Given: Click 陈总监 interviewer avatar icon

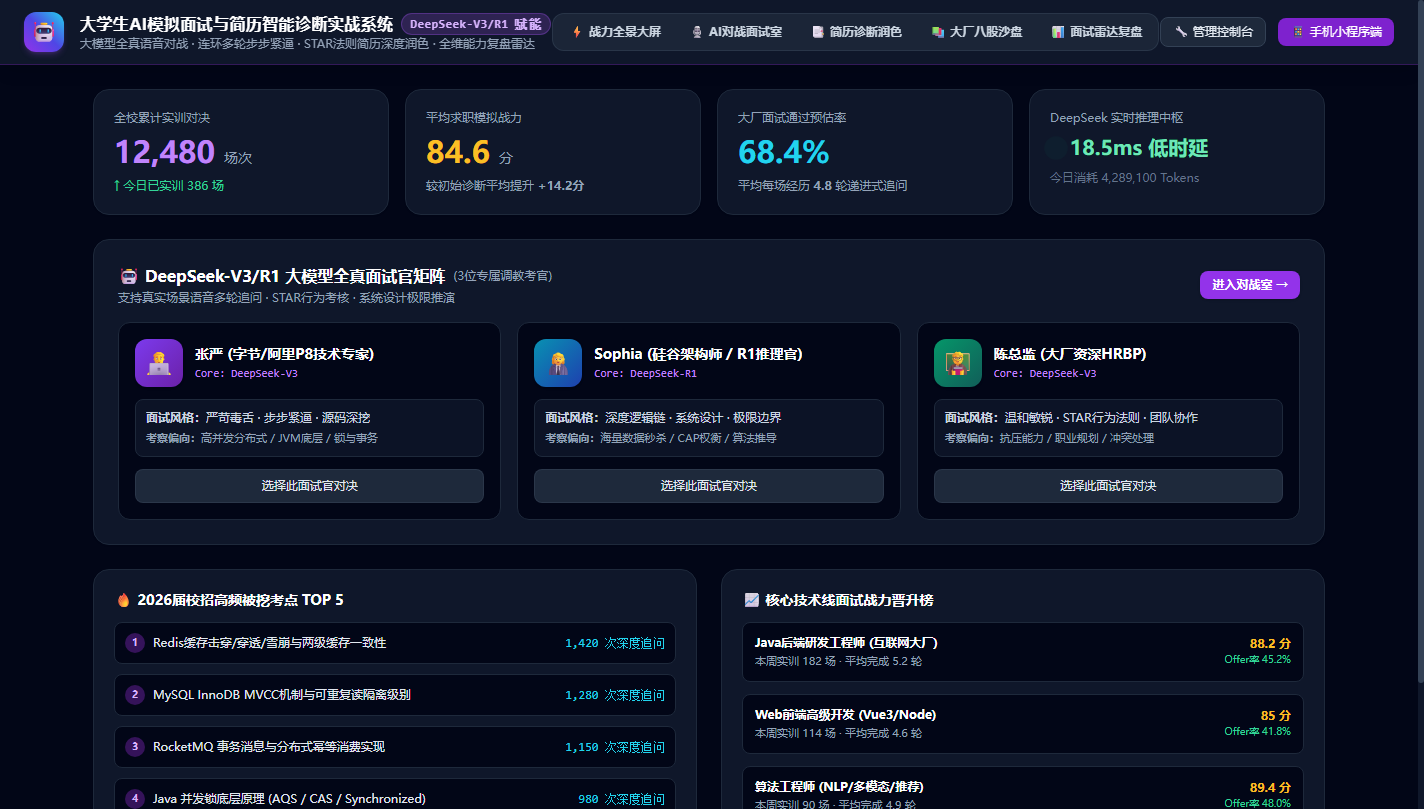Looking at the screenshot, I should point(958,363).
